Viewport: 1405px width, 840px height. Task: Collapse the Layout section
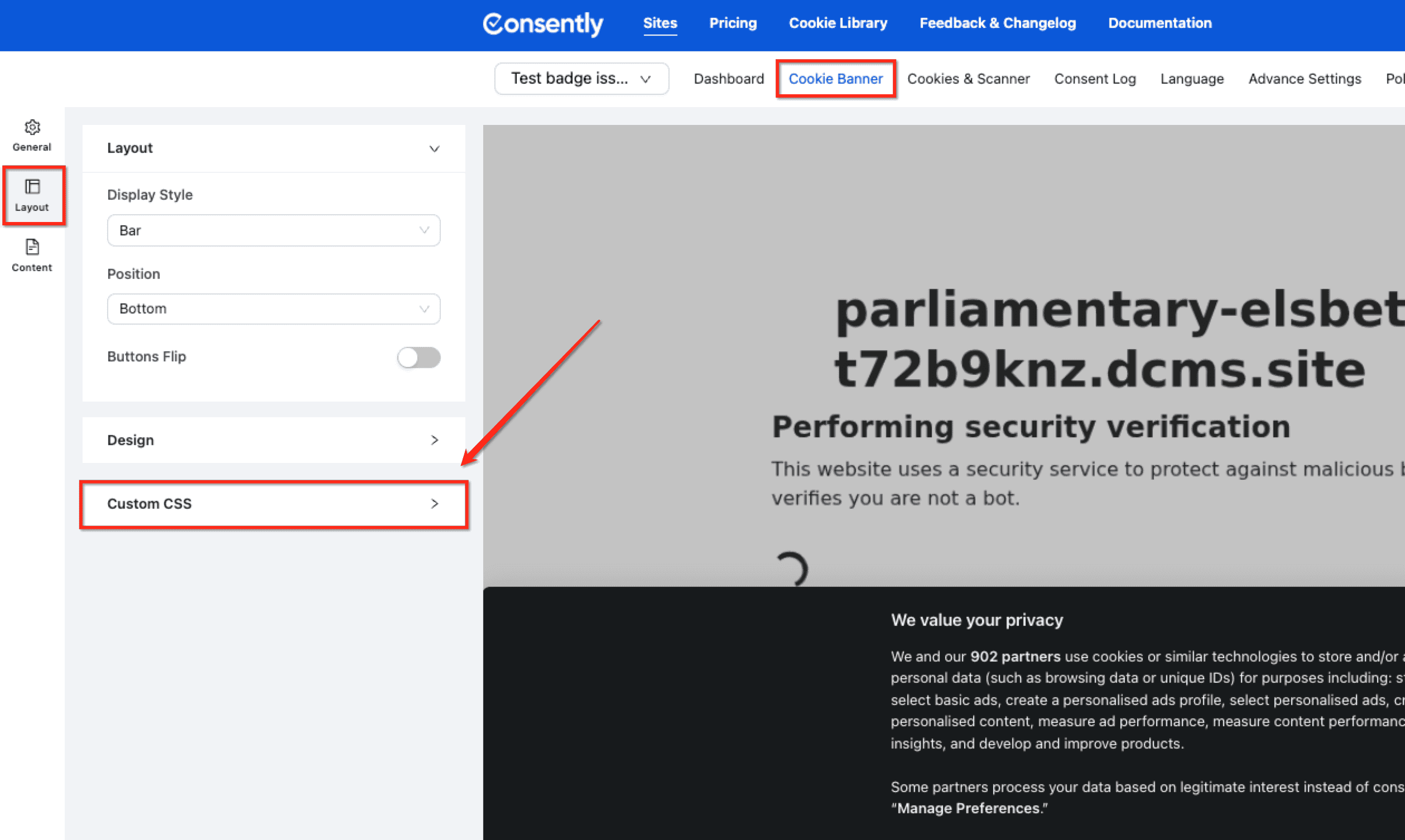point(434,148)
